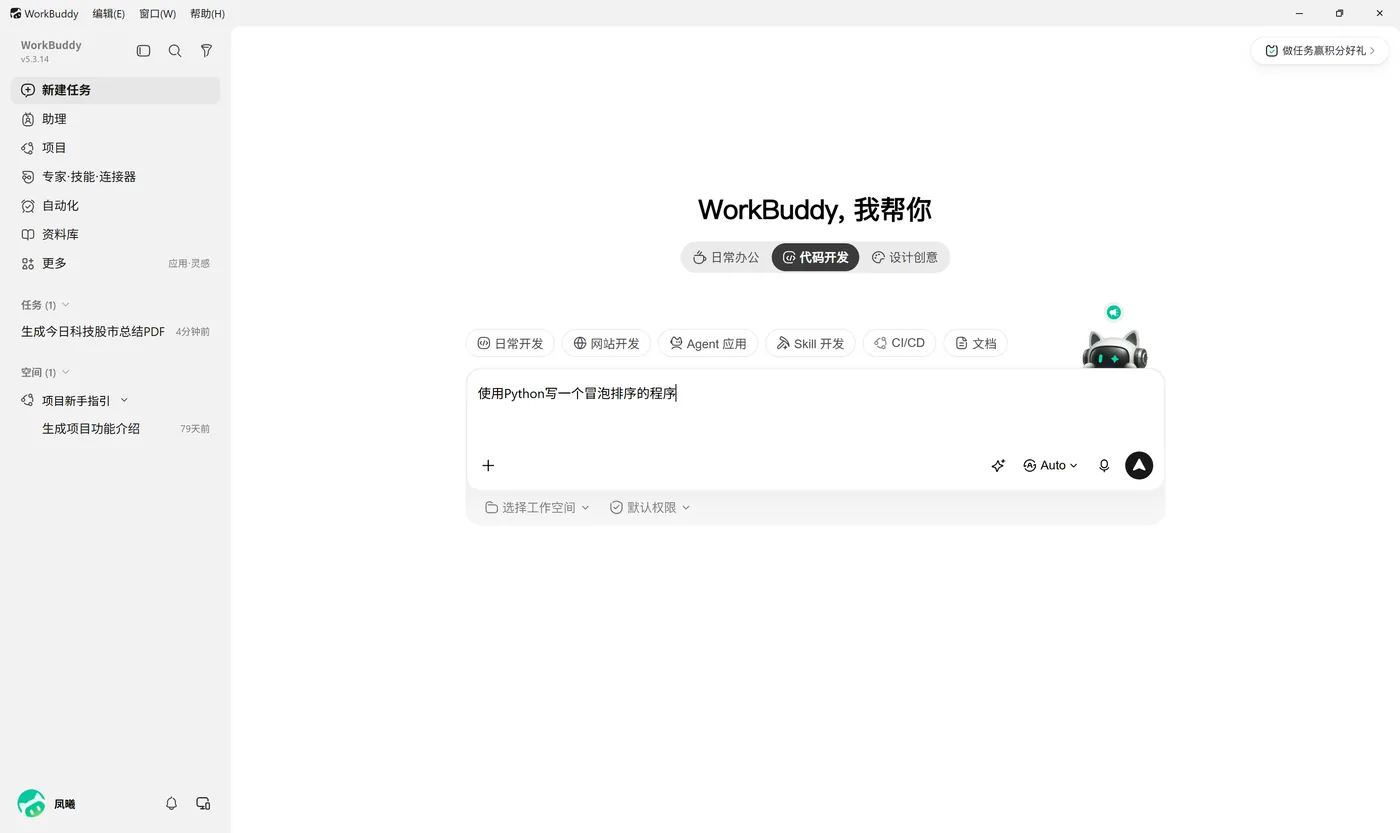Send the prompt with the arrow button

(1139, 465)
